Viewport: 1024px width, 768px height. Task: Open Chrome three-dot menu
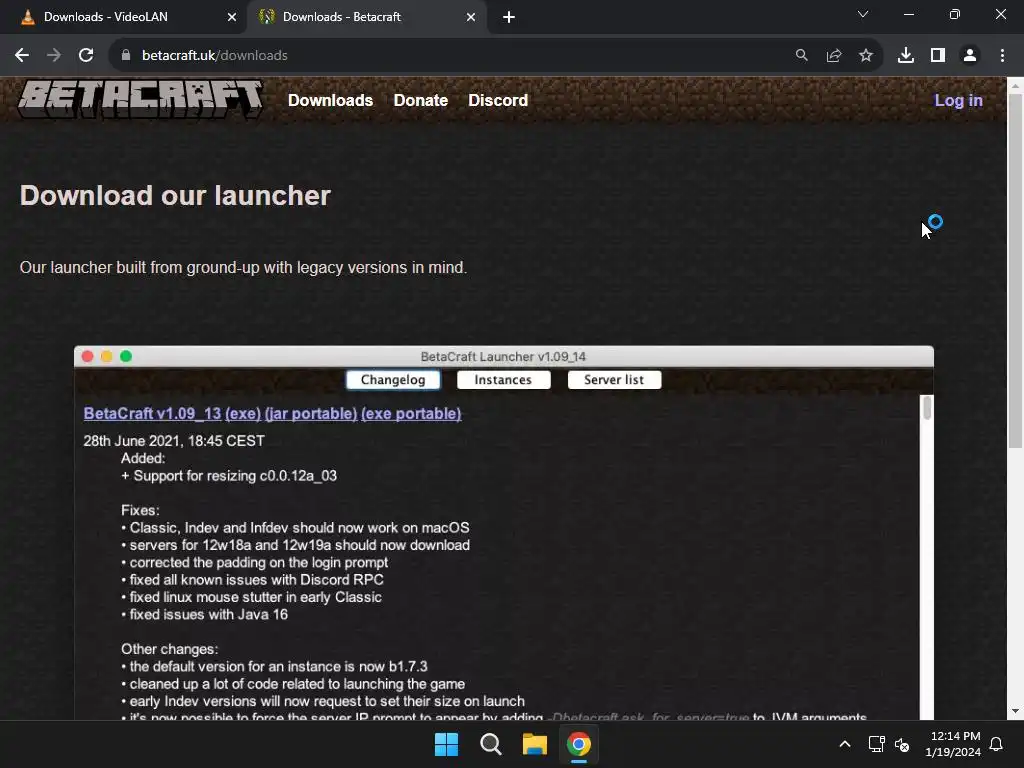(1002, 56)
